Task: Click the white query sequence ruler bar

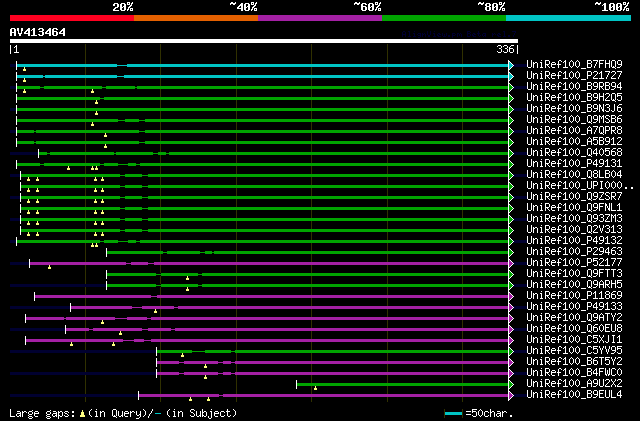Action: click(x=263, y=41)
